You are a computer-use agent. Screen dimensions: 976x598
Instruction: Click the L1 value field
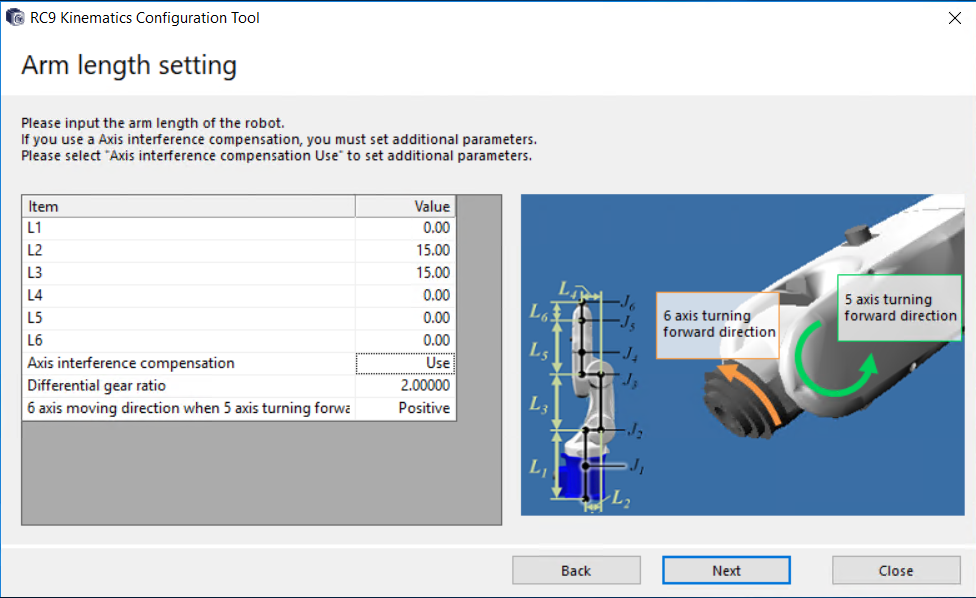(405, 227)
